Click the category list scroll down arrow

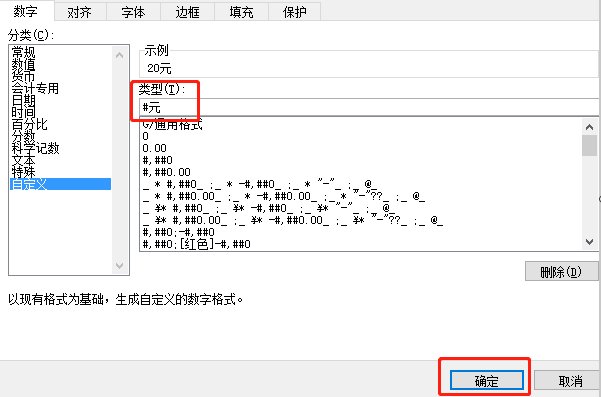click(x=120, y=265)
